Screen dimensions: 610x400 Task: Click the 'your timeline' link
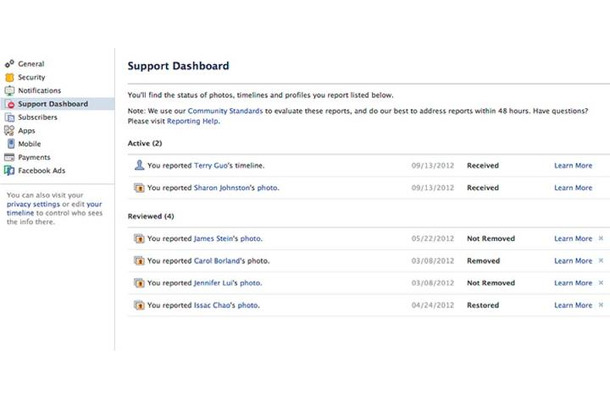click(54, 208)
